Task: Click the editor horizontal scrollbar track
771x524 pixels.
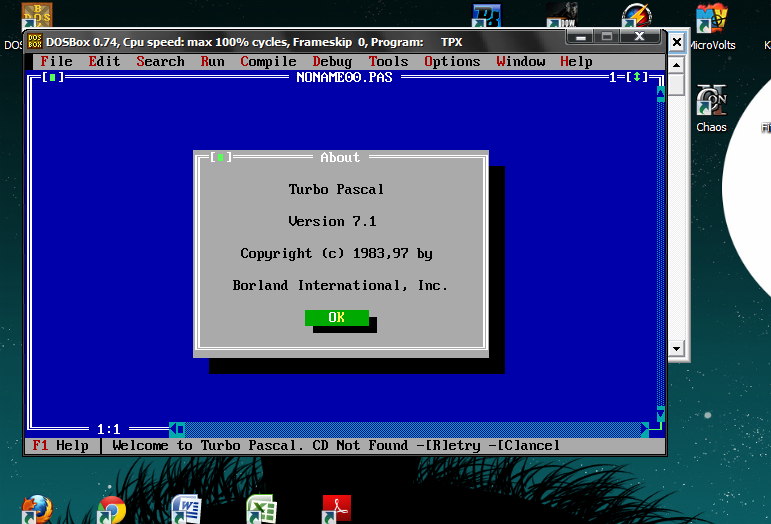Action: click(x=413, y=430)
